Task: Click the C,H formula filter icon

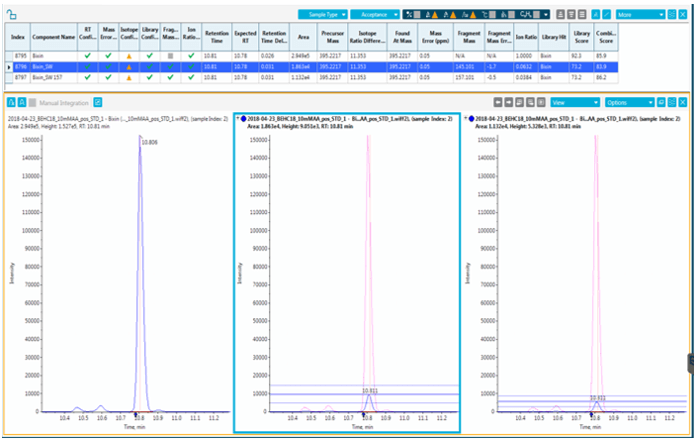Action: [526, 15]
